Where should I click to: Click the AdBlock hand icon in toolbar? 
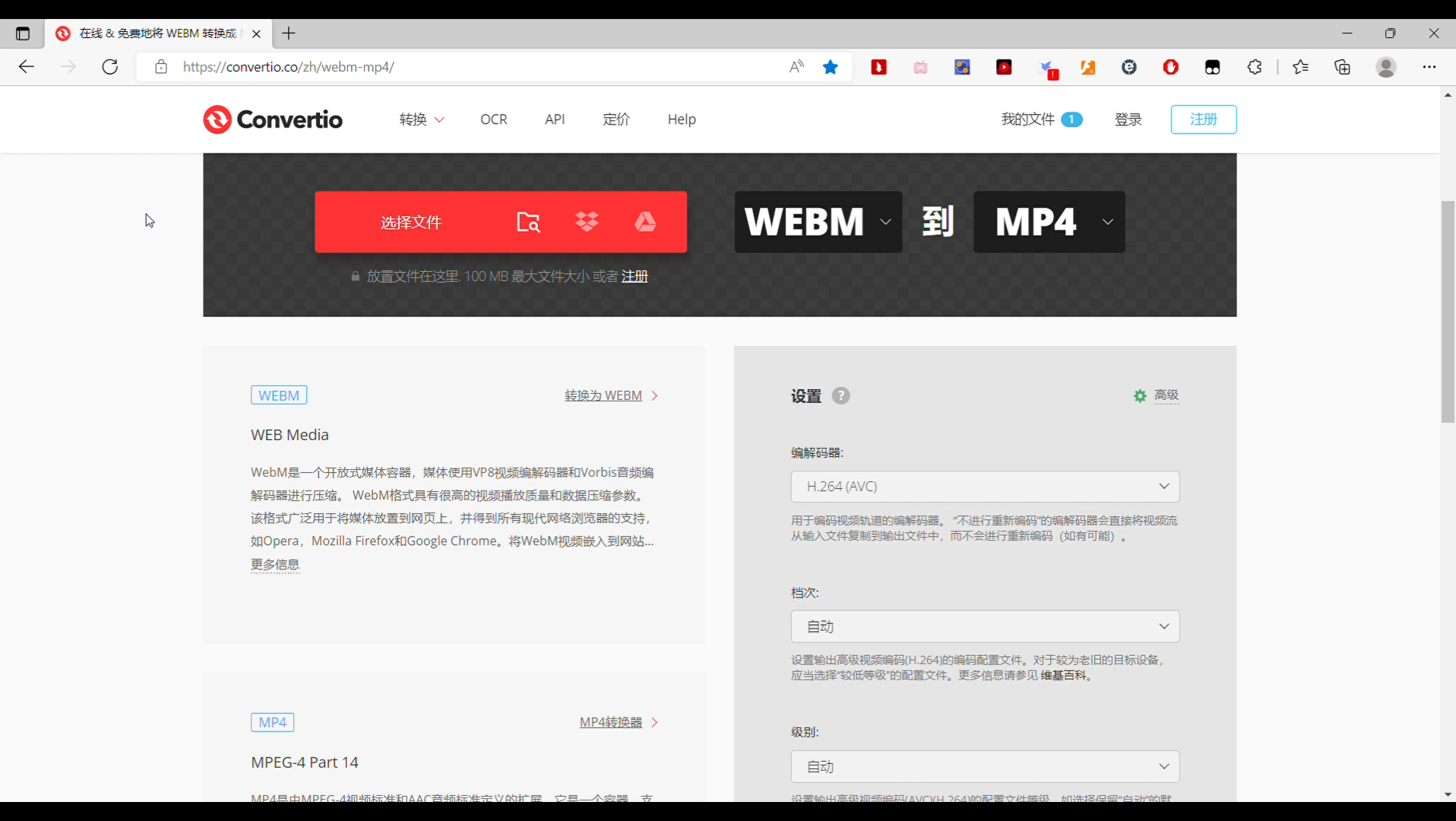[1171, 67]
